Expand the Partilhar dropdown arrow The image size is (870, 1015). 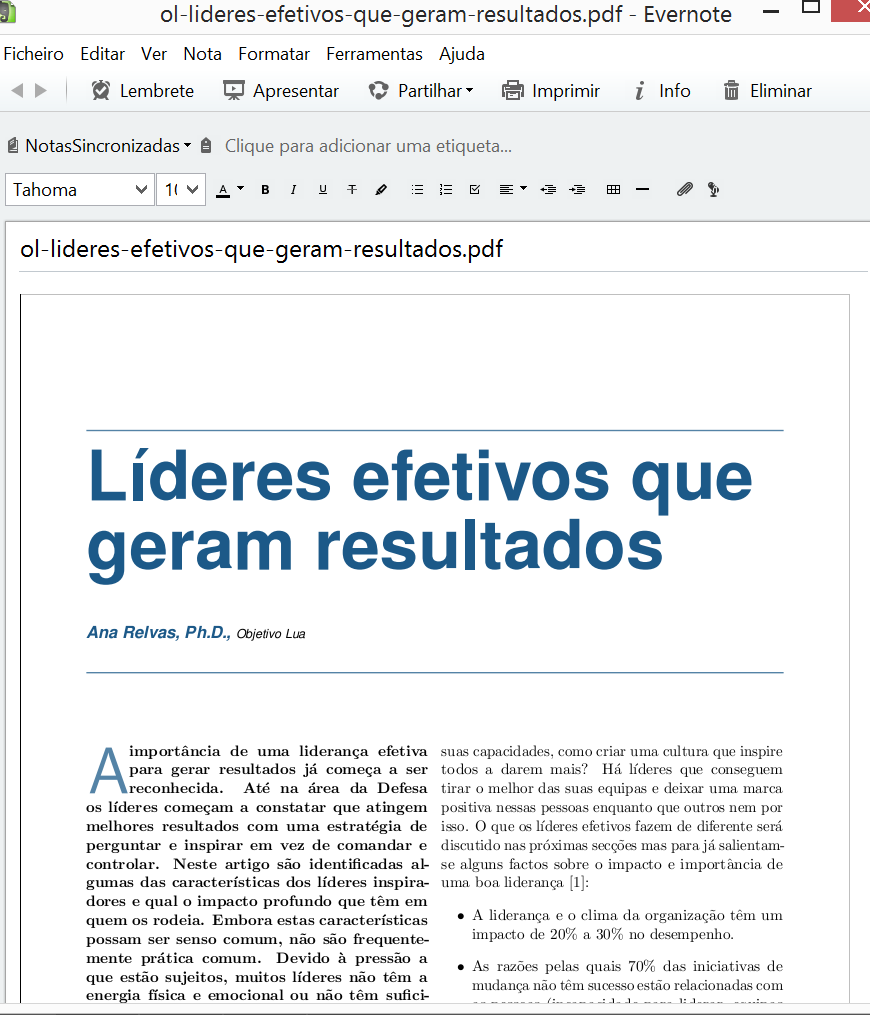coord(469,91)
